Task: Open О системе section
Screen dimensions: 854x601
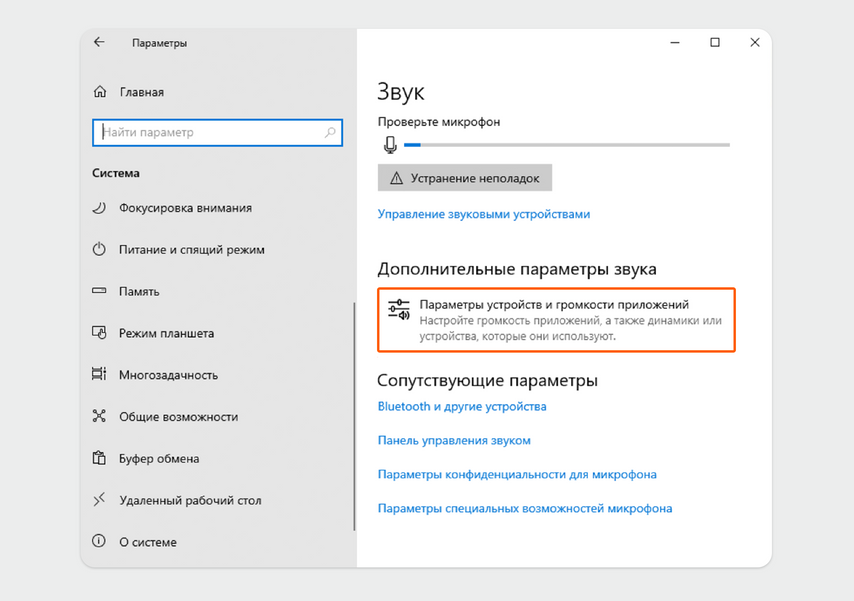Action: (148, 542)
